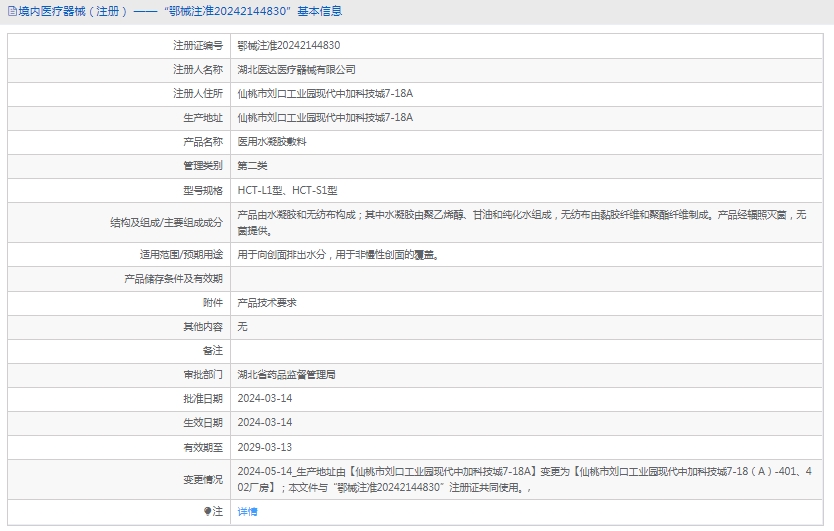The width and height of the screenshot is (834, 531).
Task: Click the 结构及组成 description text
Action: (530, 222)
